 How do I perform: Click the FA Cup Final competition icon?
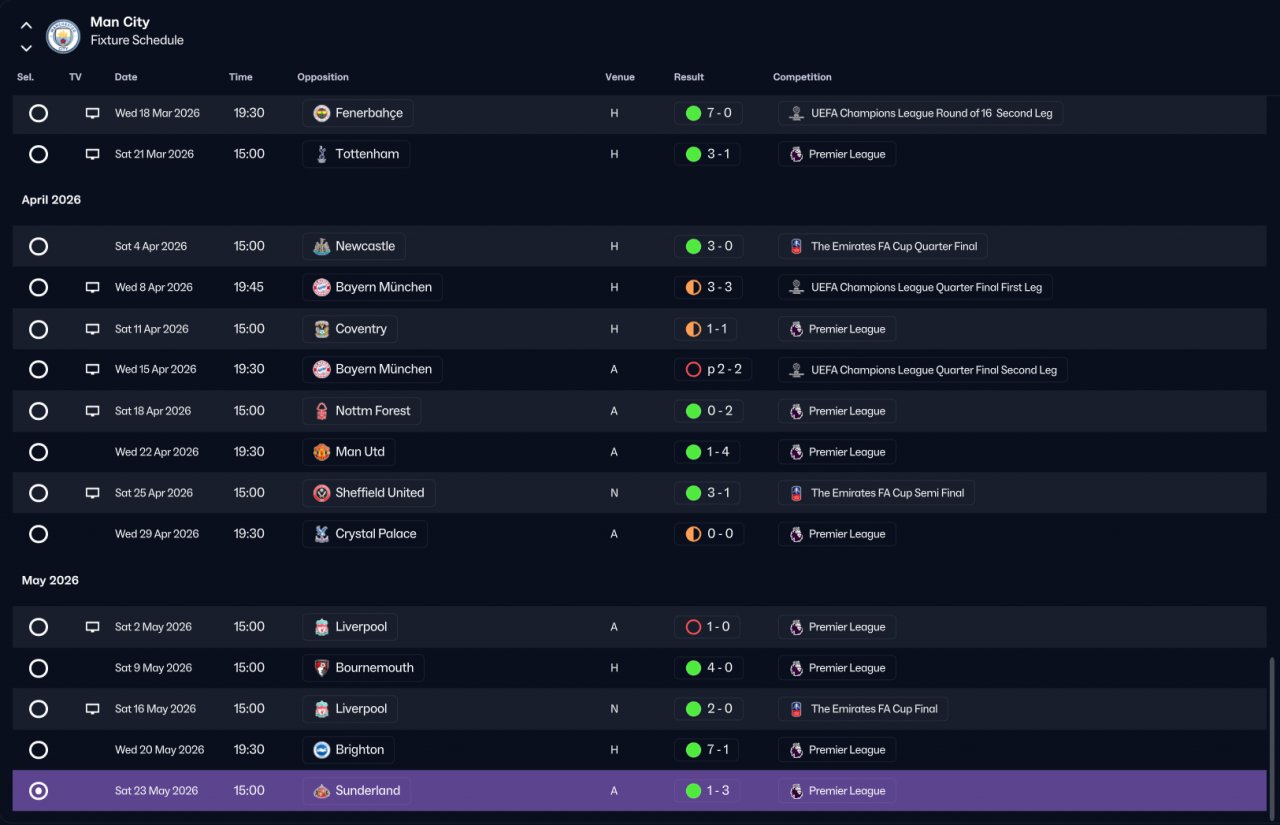click(x=796, y=709)
